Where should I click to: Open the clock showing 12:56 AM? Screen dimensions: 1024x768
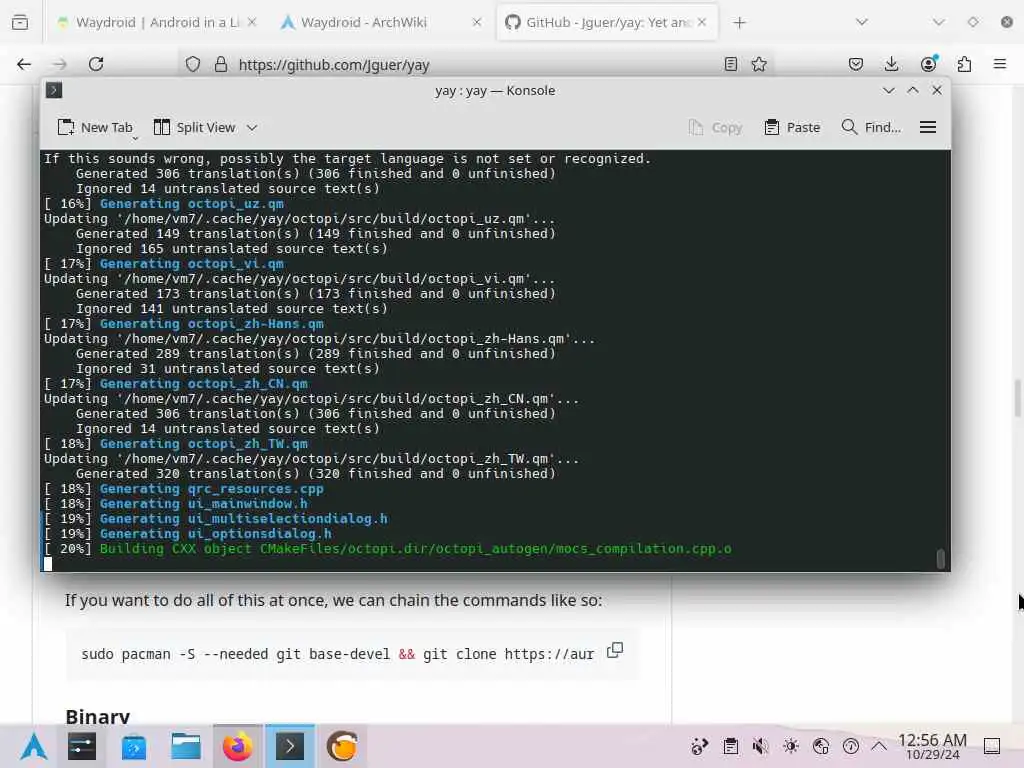tap(932, 746)
